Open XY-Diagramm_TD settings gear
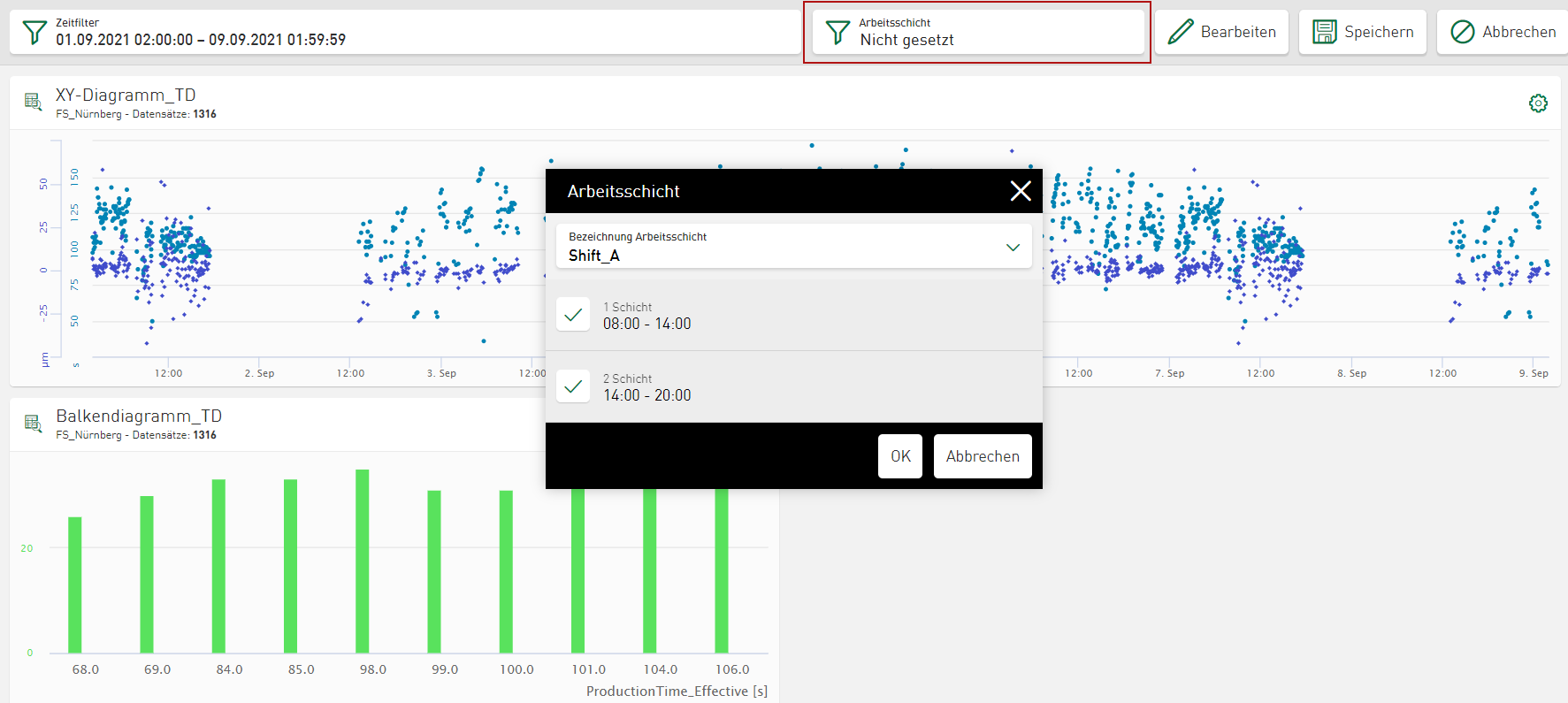The image size is (1568, 703). (x=1539, y=103)
